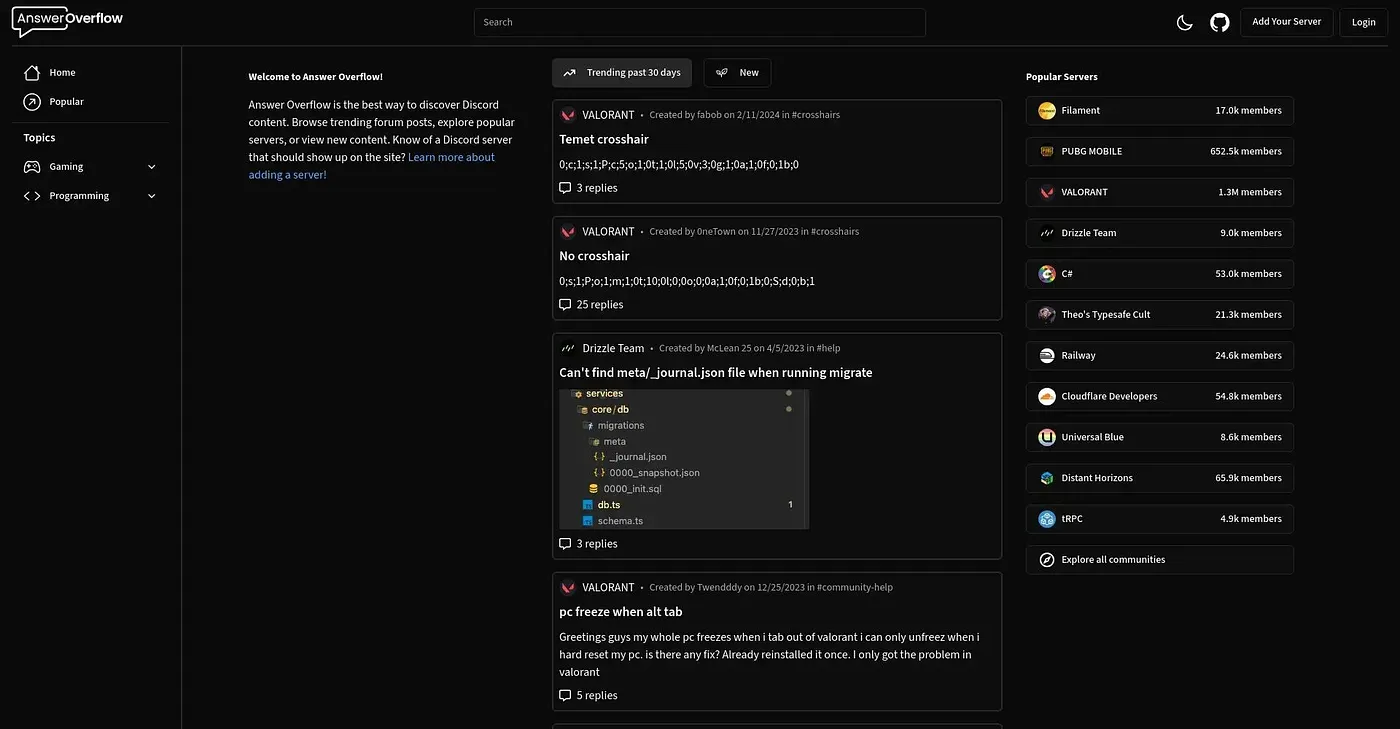Open the Distant Horizons server icon

pyautogui.click(x=1047, y=478)
